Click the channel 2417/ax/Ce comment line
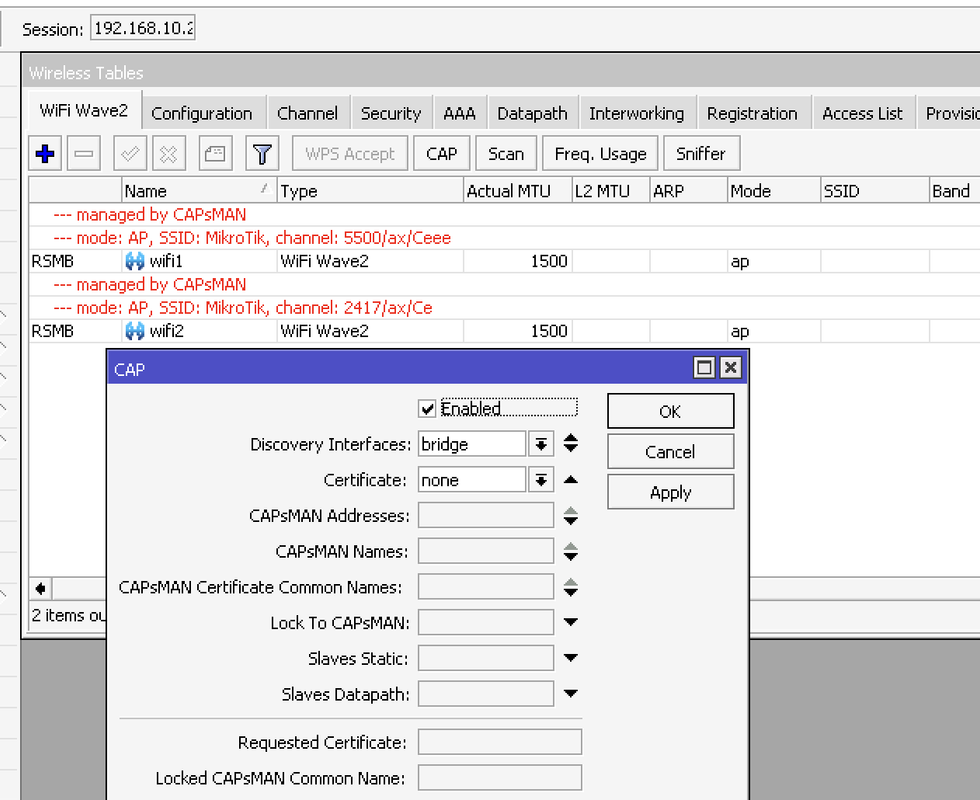 242,308
